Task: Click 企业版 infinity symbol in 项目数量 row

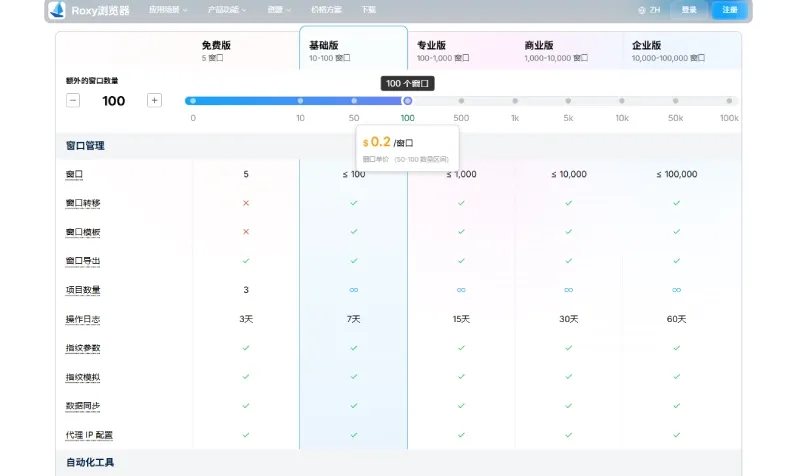Action: click(677, 290)
